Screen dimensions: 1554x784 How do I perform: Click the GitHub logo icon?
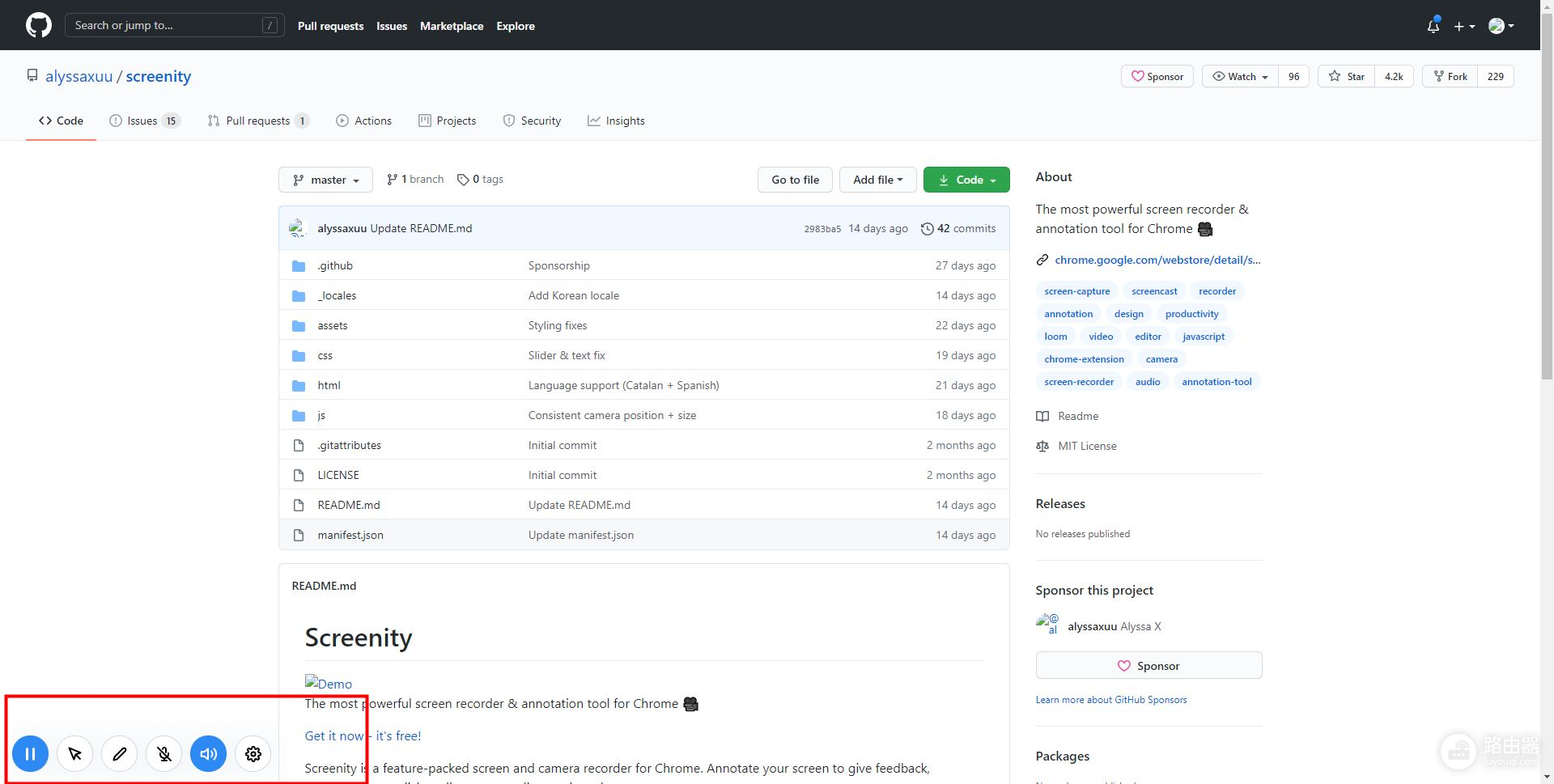click(x=39, y=26)
